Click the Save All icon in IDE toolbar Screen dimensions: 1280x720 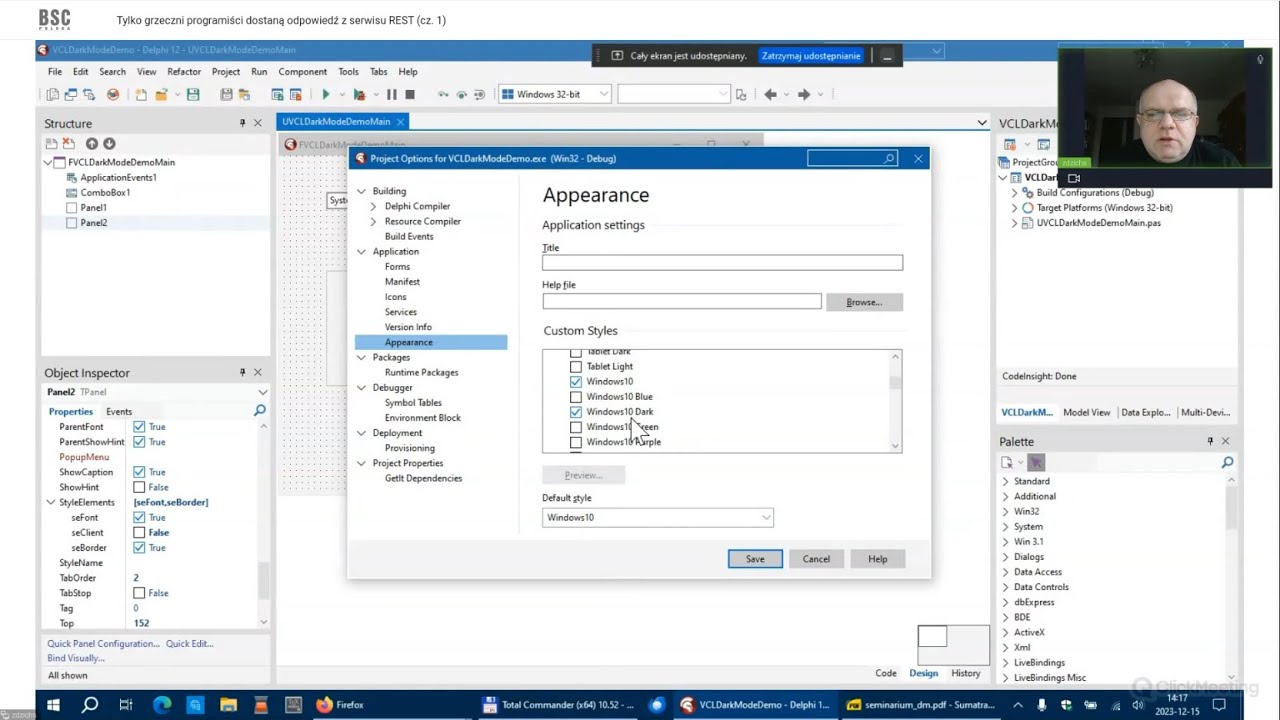[227, 94]
